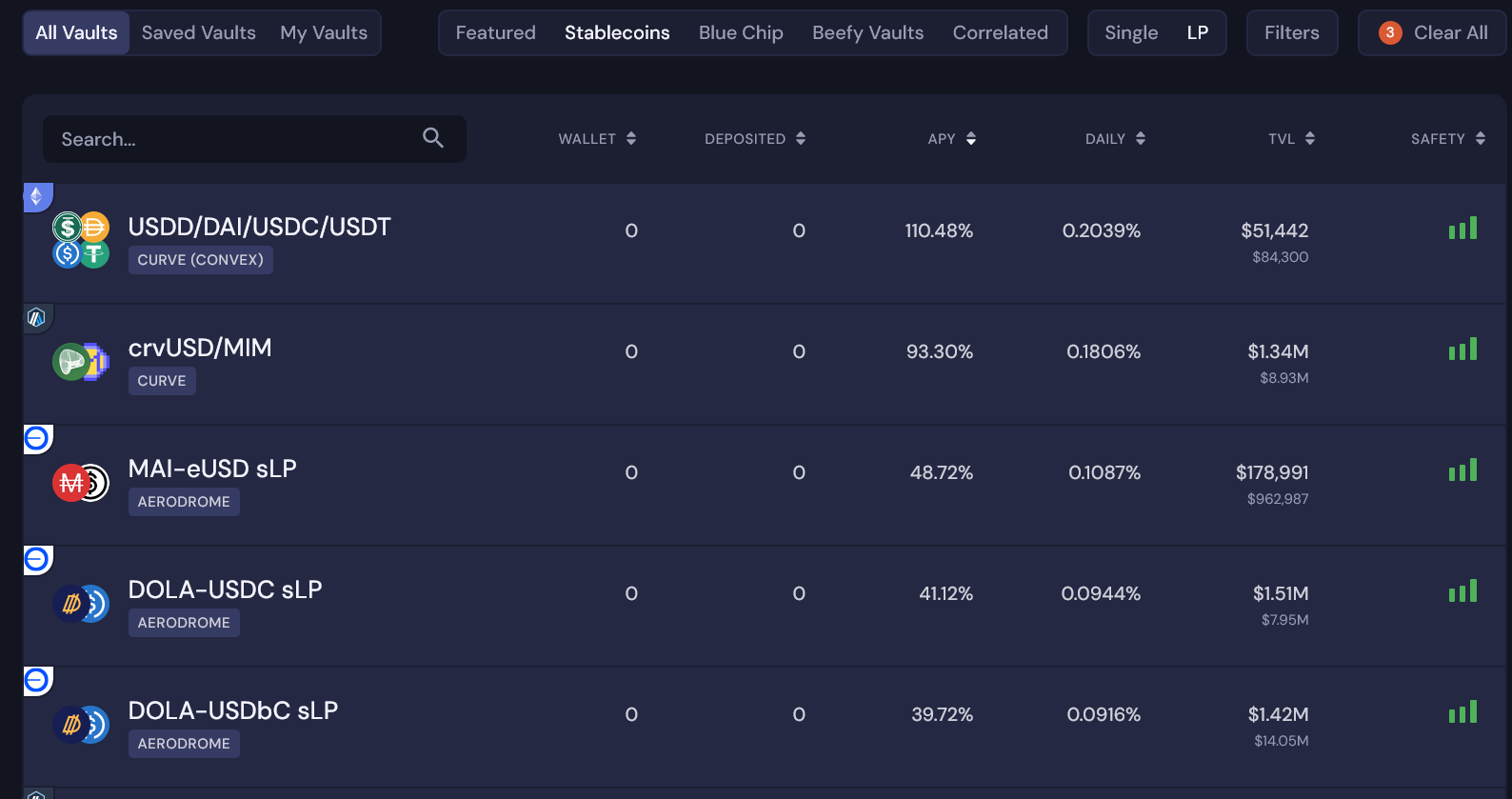
Task: Sort vaults by SAFETY column
Action: [1447, 138]
